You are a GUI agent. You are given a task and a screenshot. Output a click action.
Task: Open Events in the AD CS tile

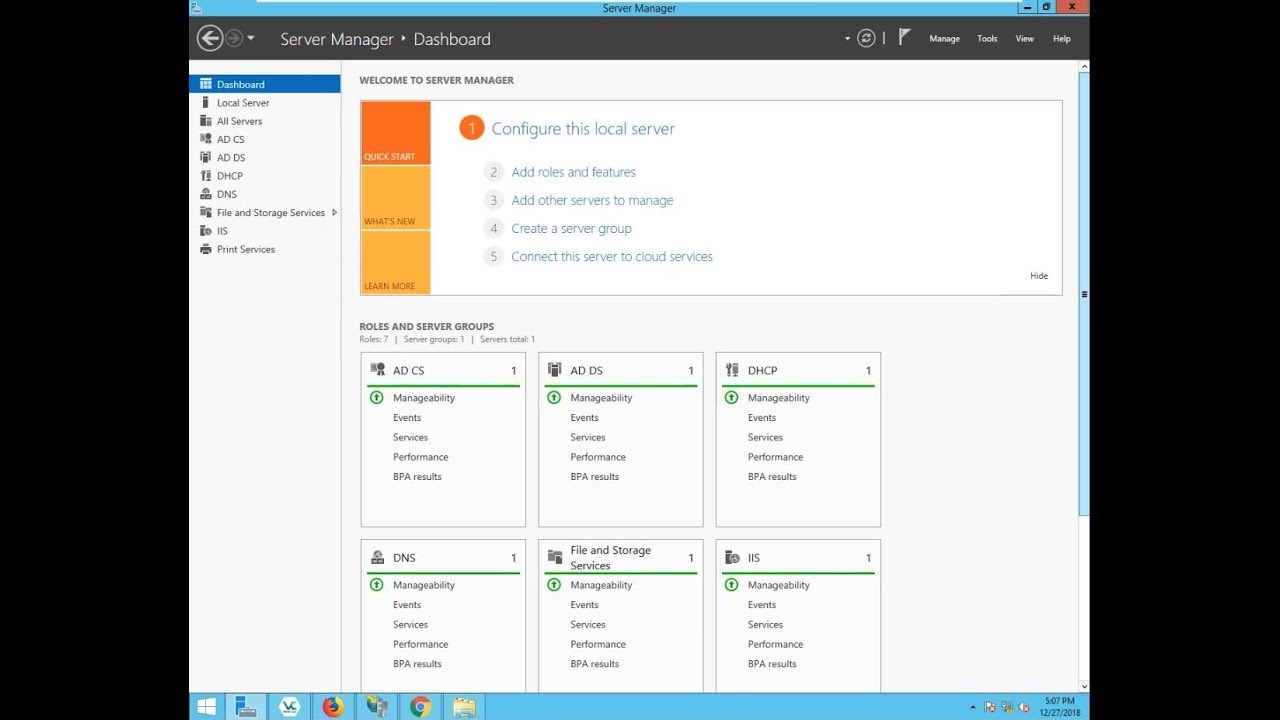[x=407, y=418]
